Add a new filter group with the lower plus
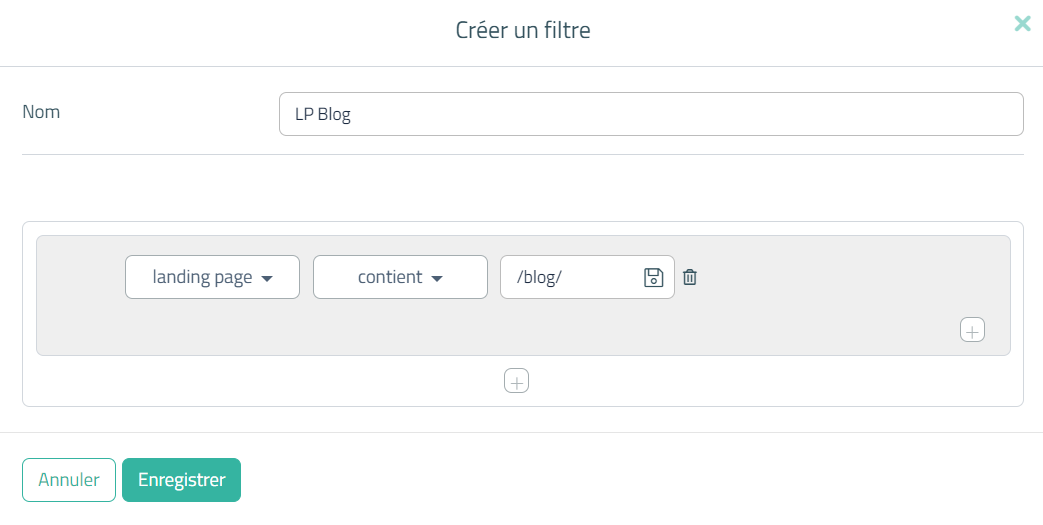 coord(516,381)
